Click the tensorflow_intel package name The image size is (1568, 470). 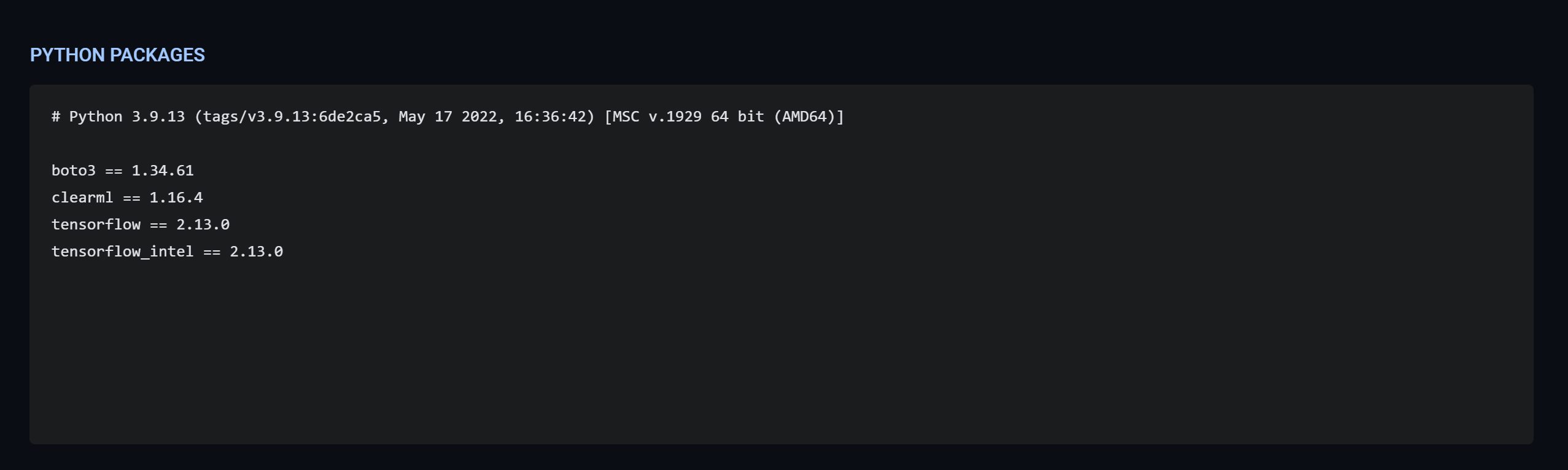pyautogui.click(x=123, y=252)
